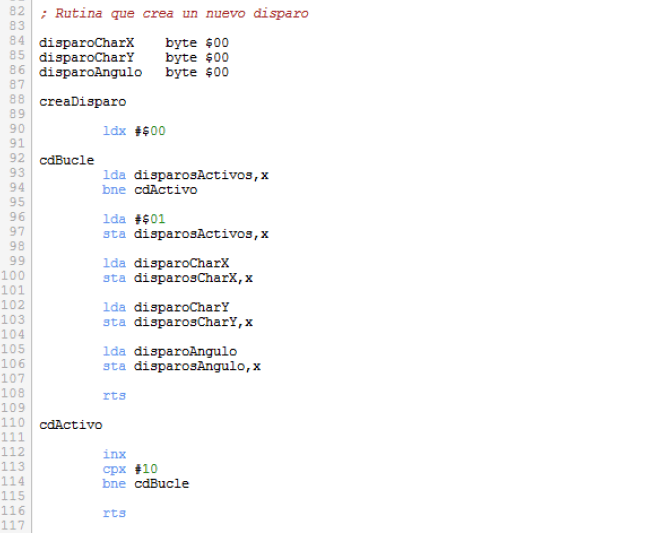The image size is (659, 533).
Task: Click the rts instruction on line 108
Action: tap(114, 396)
